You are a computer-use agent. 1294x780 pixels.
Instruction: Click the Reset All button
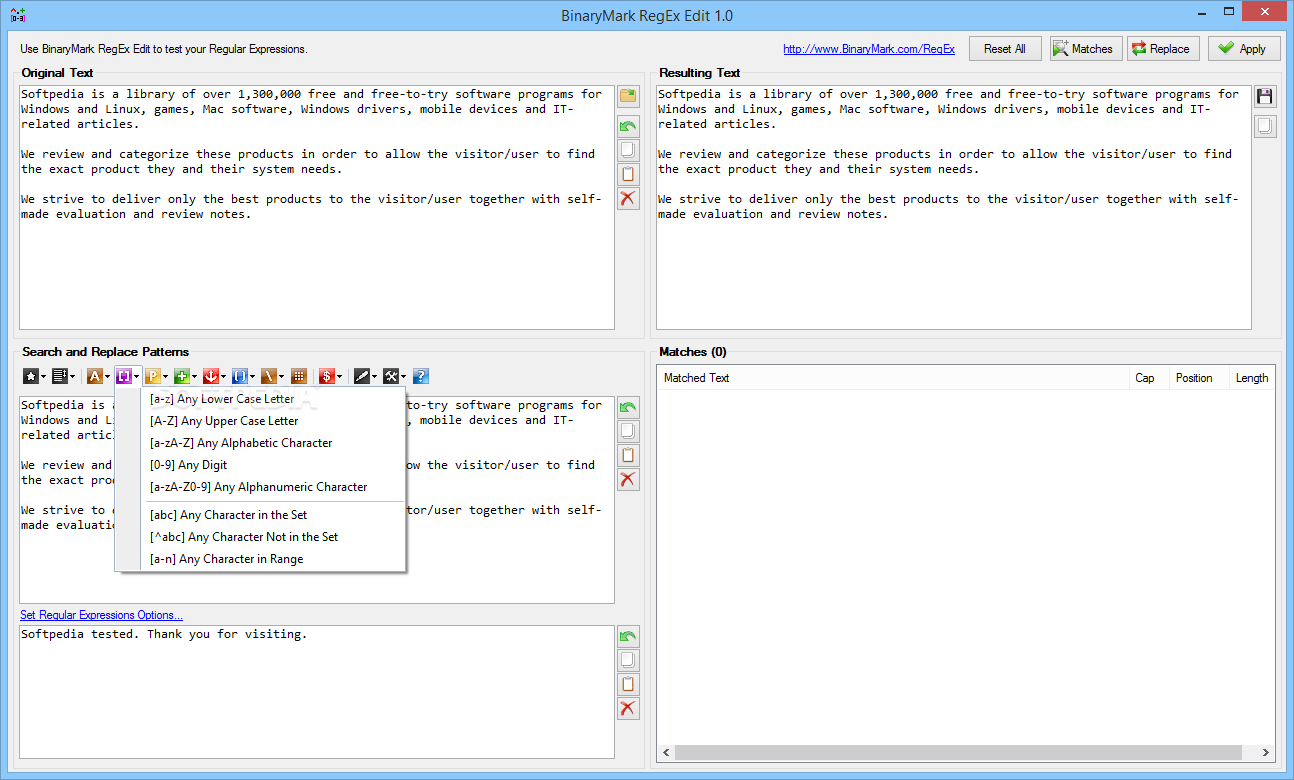tap(1005, 48)
